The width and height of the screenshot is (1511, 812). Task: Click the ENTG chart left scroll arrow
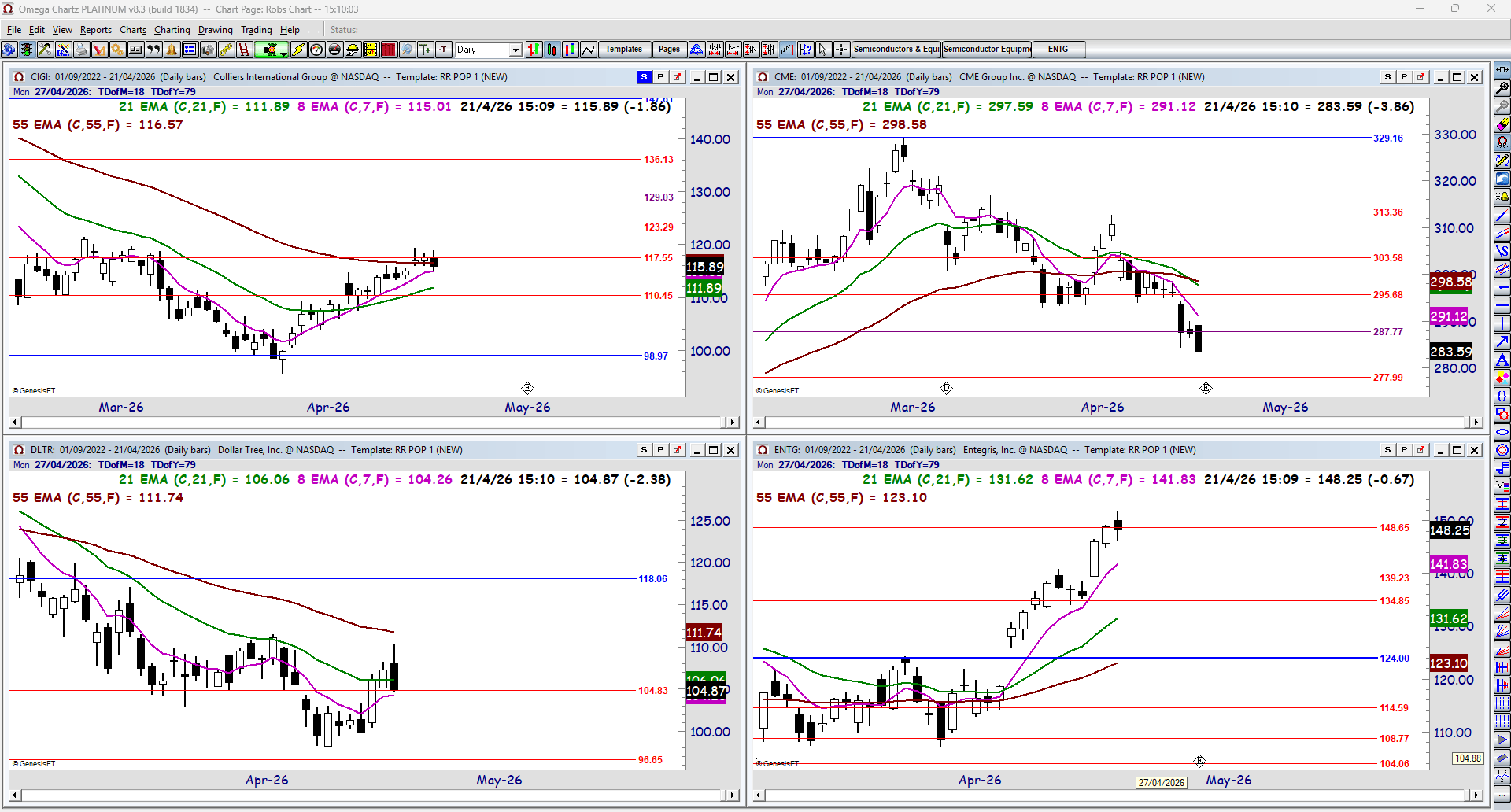(759, 795)
